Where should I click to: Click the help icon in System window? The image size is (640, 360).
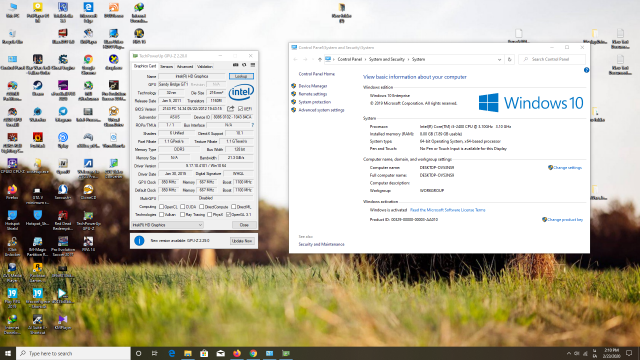[587, 70]
